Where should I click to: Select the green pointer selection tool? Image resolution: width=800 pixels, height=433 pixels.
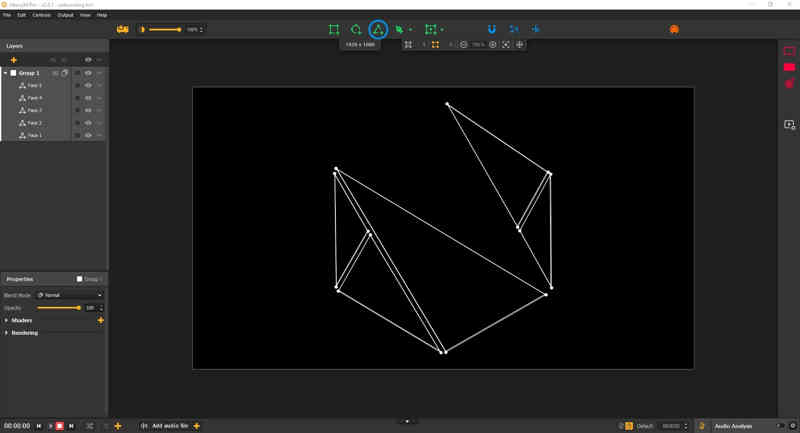pos(399,30)
